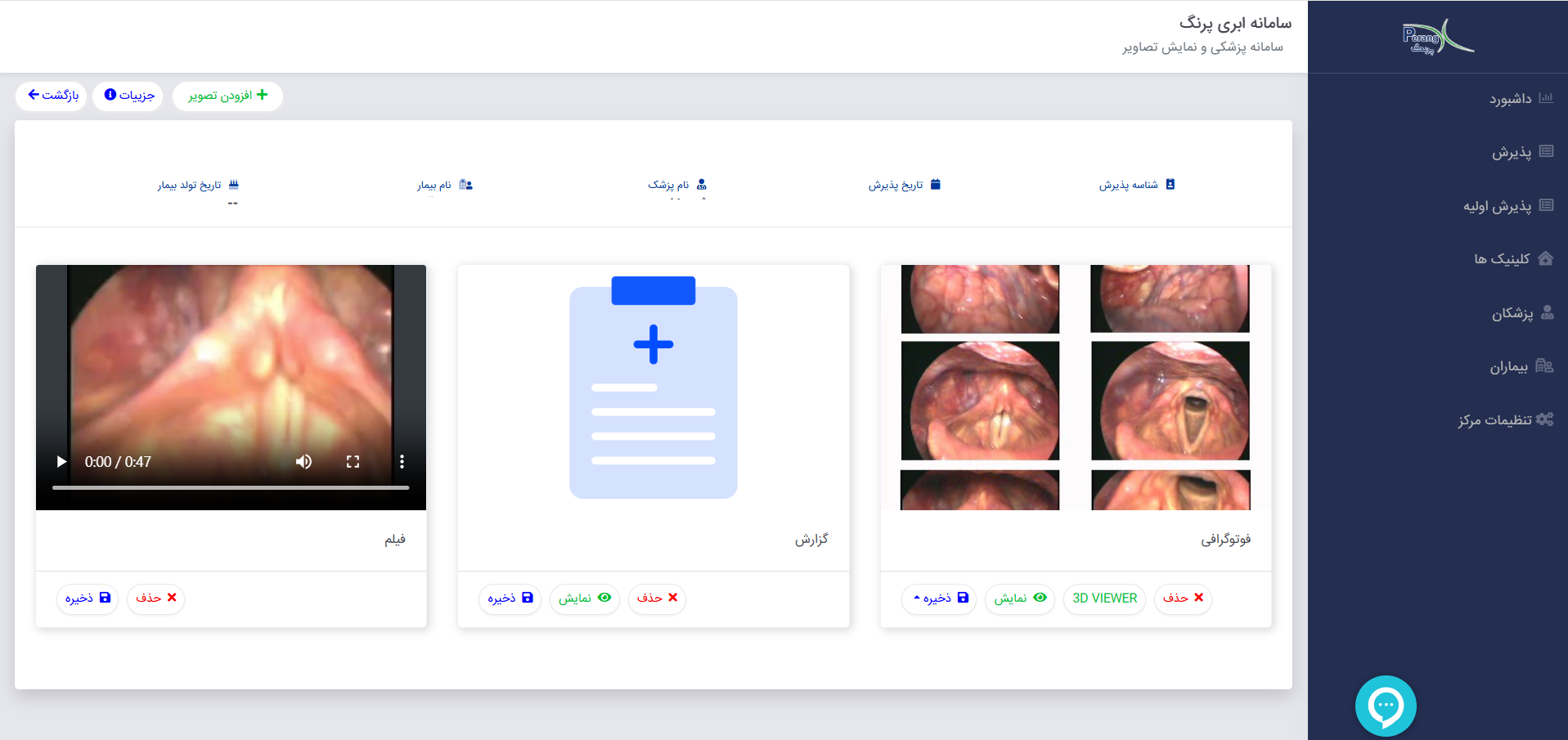Enter video fullscreen mode

[353, 461]
